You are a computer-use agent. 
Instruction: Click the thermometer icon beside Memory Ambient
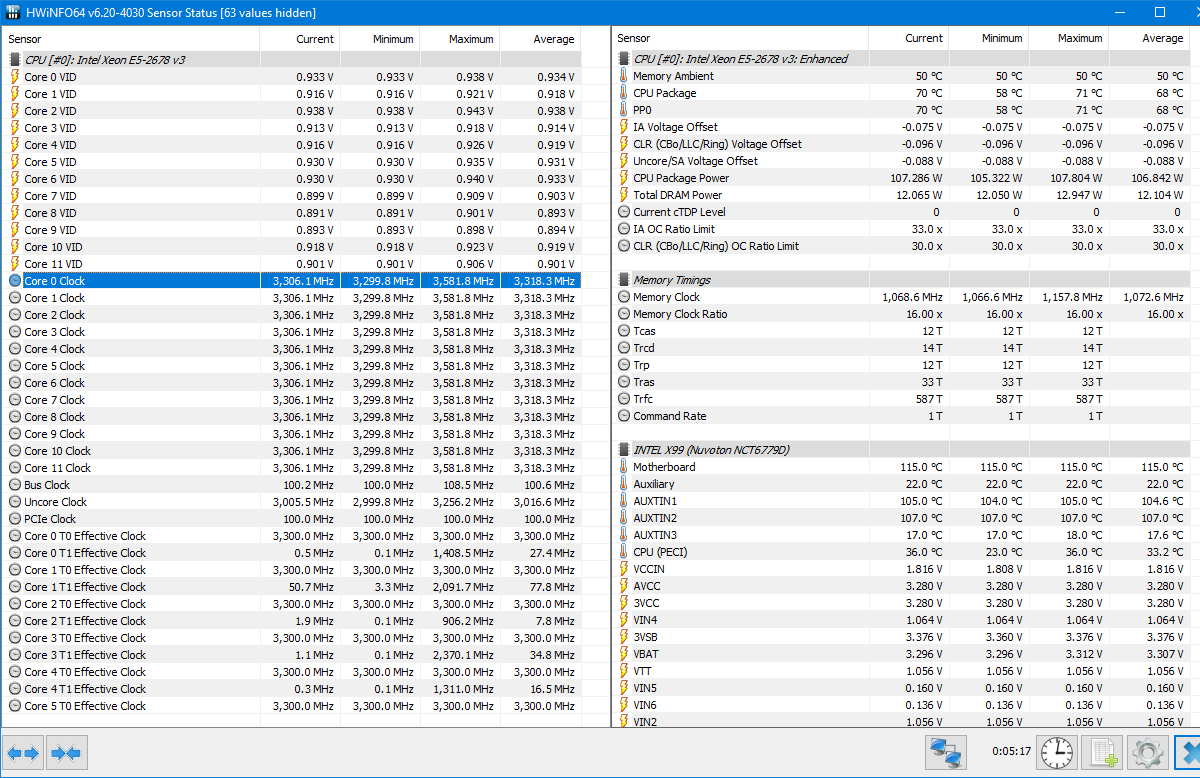click(624, 76)
